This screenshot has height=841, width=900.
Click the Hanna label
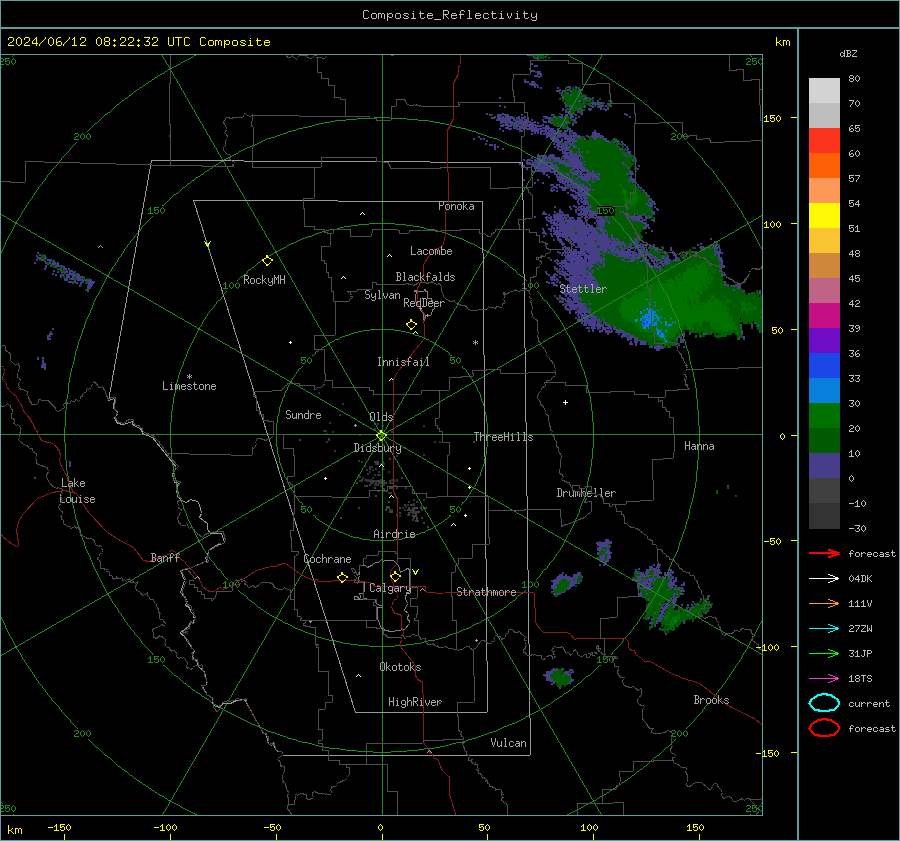coord(699,446)
